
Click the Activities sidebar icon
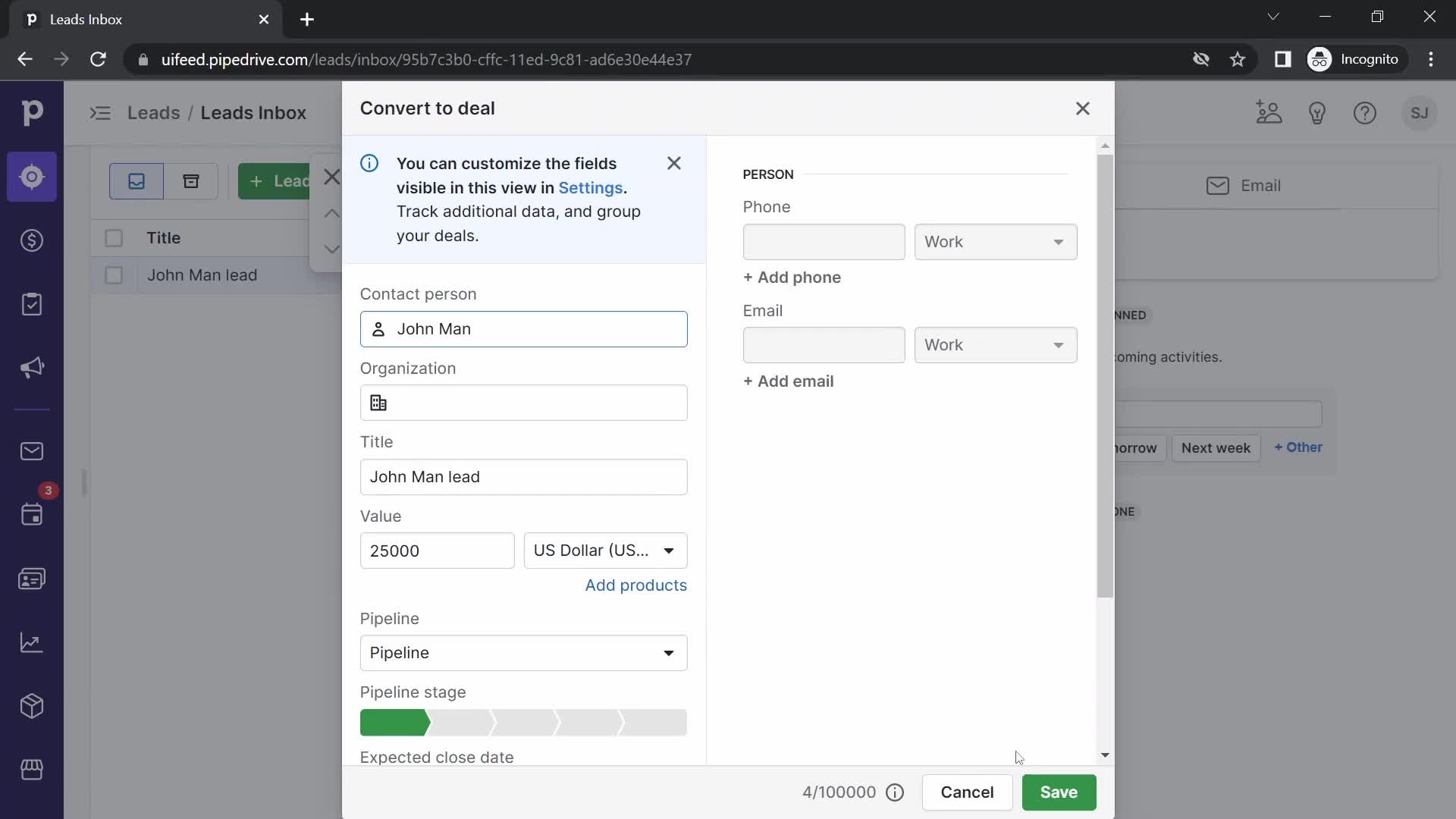coord(32,516)
